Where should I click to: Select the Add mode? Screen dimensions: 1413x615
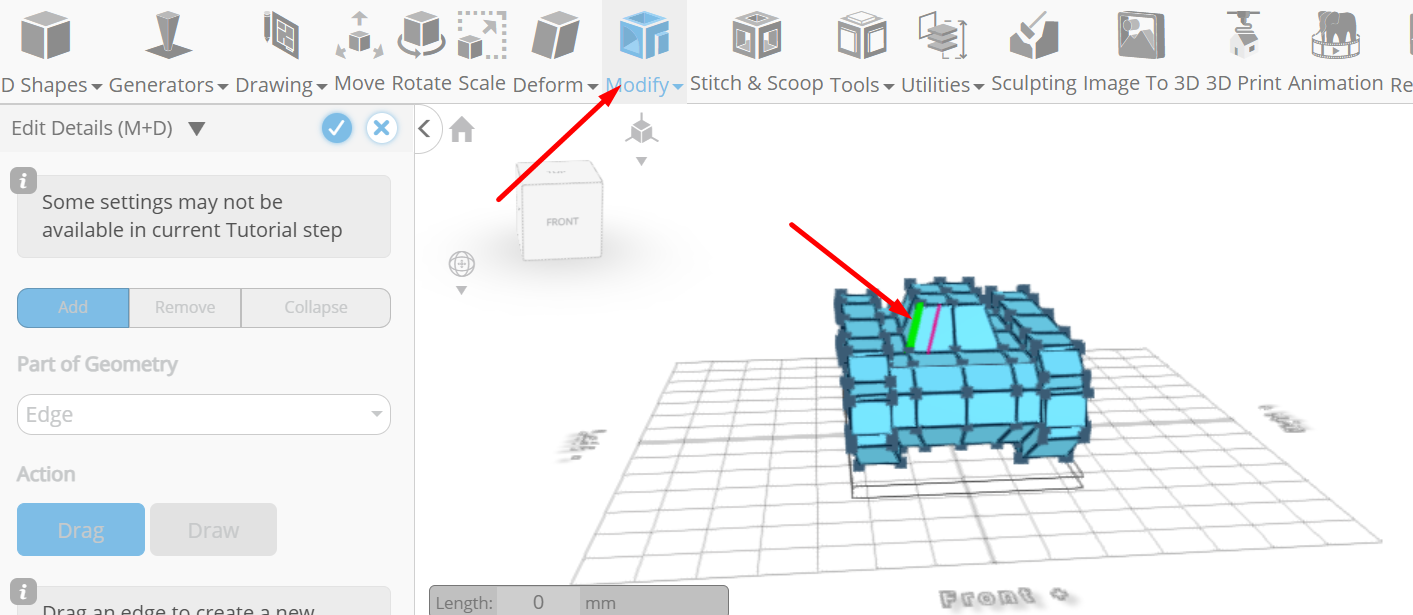click(73, 307)
